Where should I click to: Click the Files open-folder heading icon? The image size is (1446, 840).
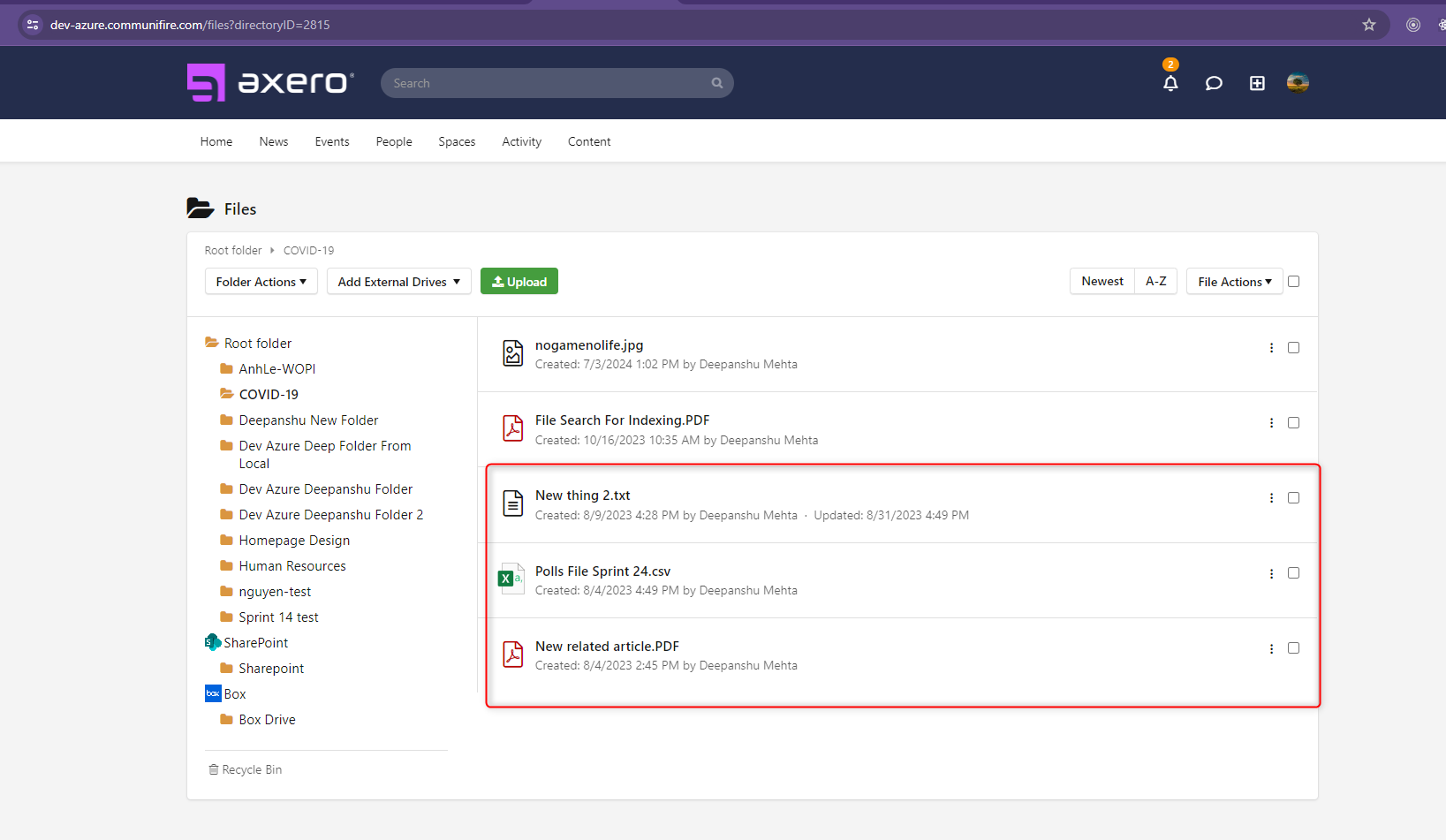click(201, 208)
